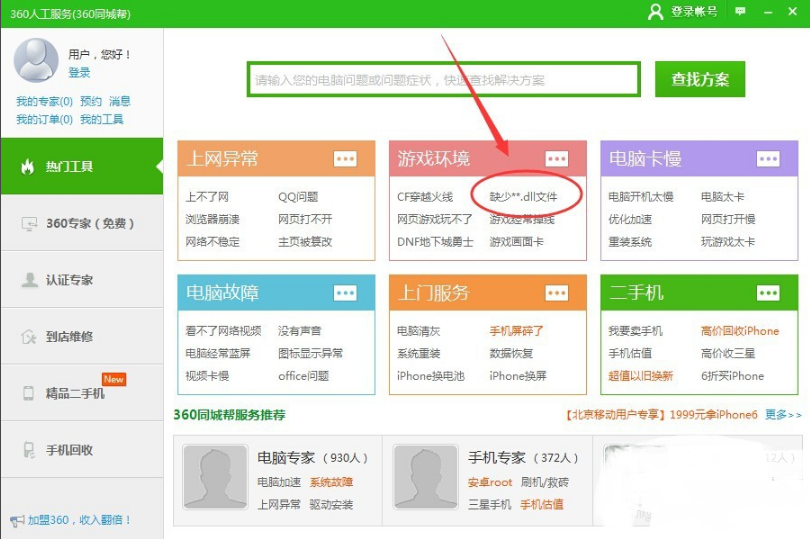Viewport: 810px width, 539px height.
Task: Select CF穿越火线 item
Action: point(425,197)
